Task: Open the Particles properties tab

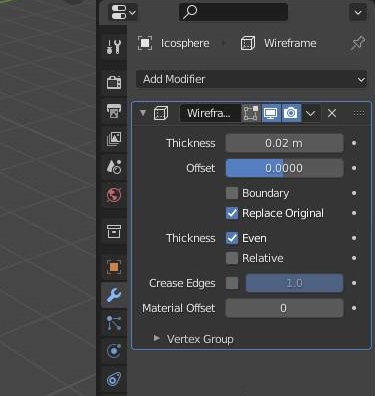Action: 114,323
